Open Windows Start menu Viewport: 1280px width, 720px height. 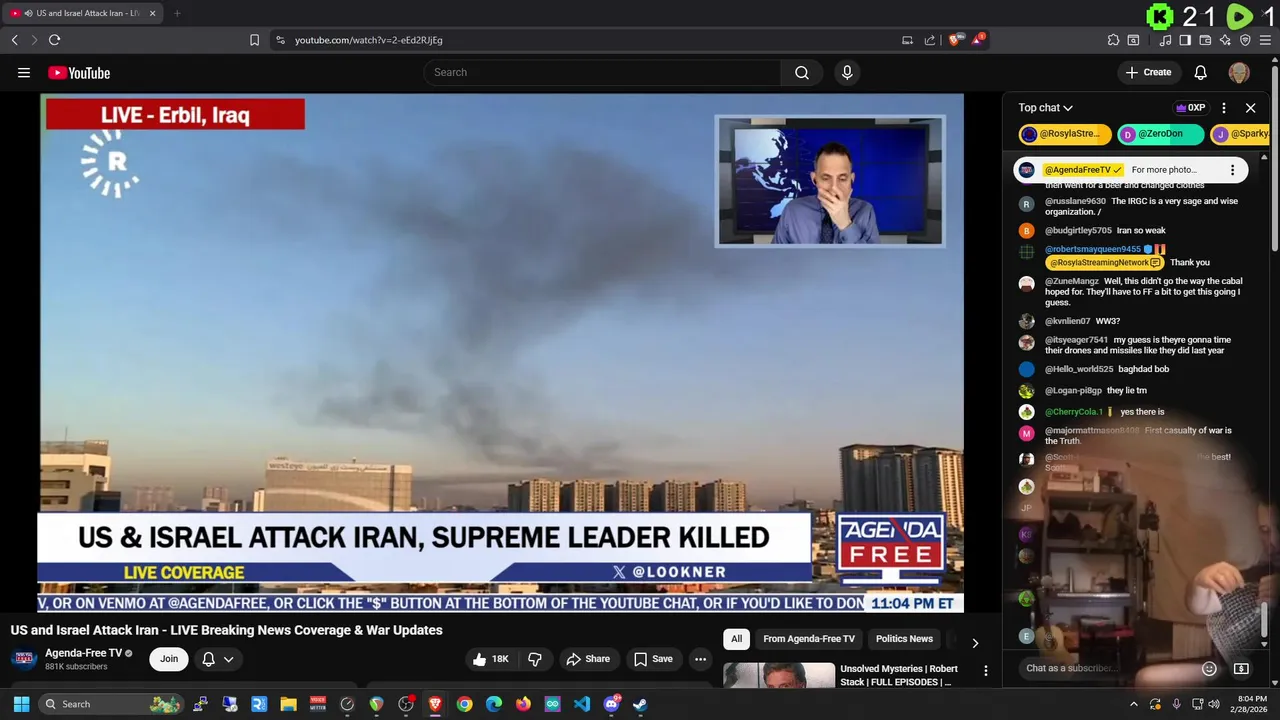pos(21,704)
